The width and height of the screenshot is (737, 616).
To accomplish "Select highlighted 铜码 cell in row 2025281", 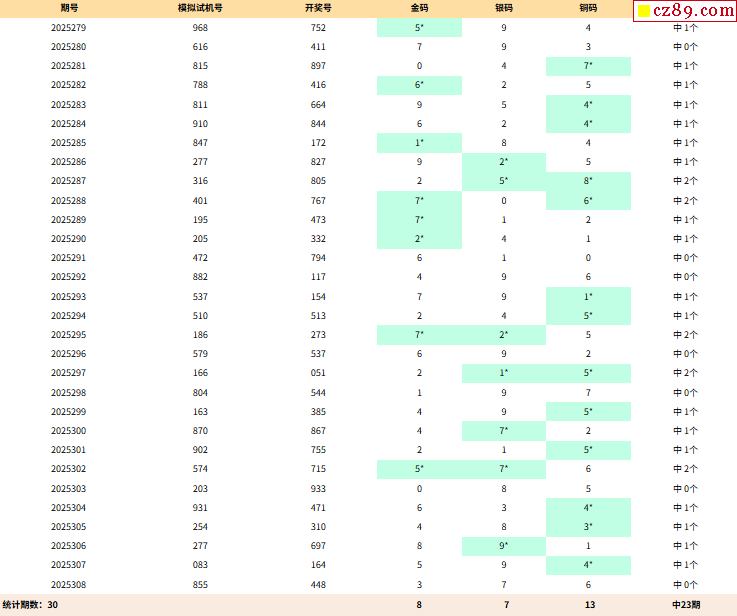I will 588,66.
